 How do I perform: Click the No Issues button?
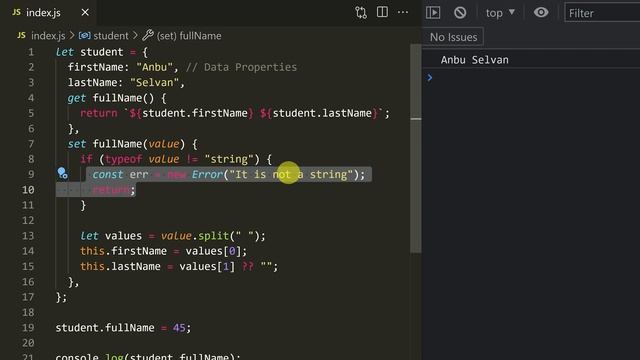point(453,37)
